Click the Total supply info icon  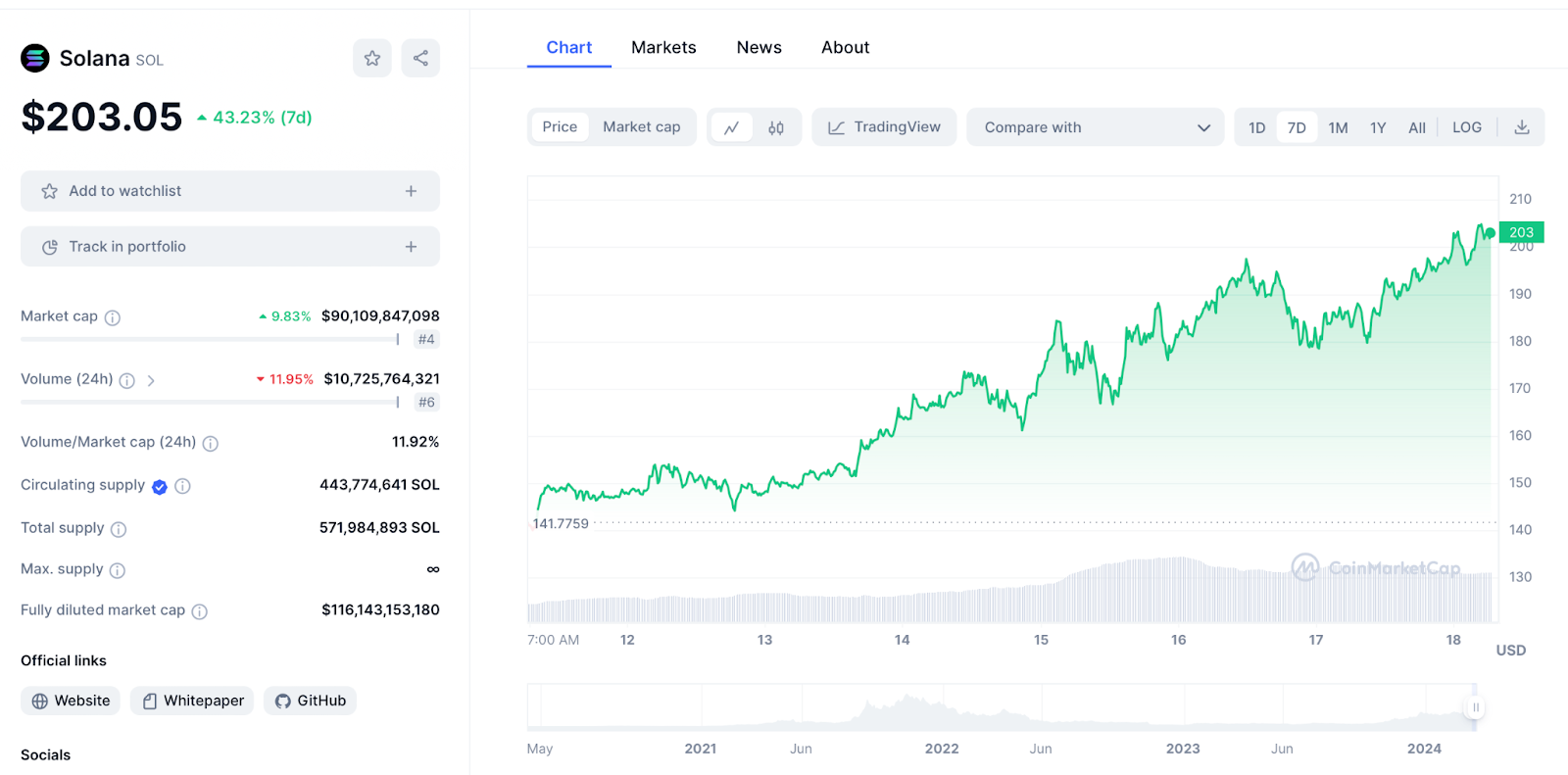[119, 529]
